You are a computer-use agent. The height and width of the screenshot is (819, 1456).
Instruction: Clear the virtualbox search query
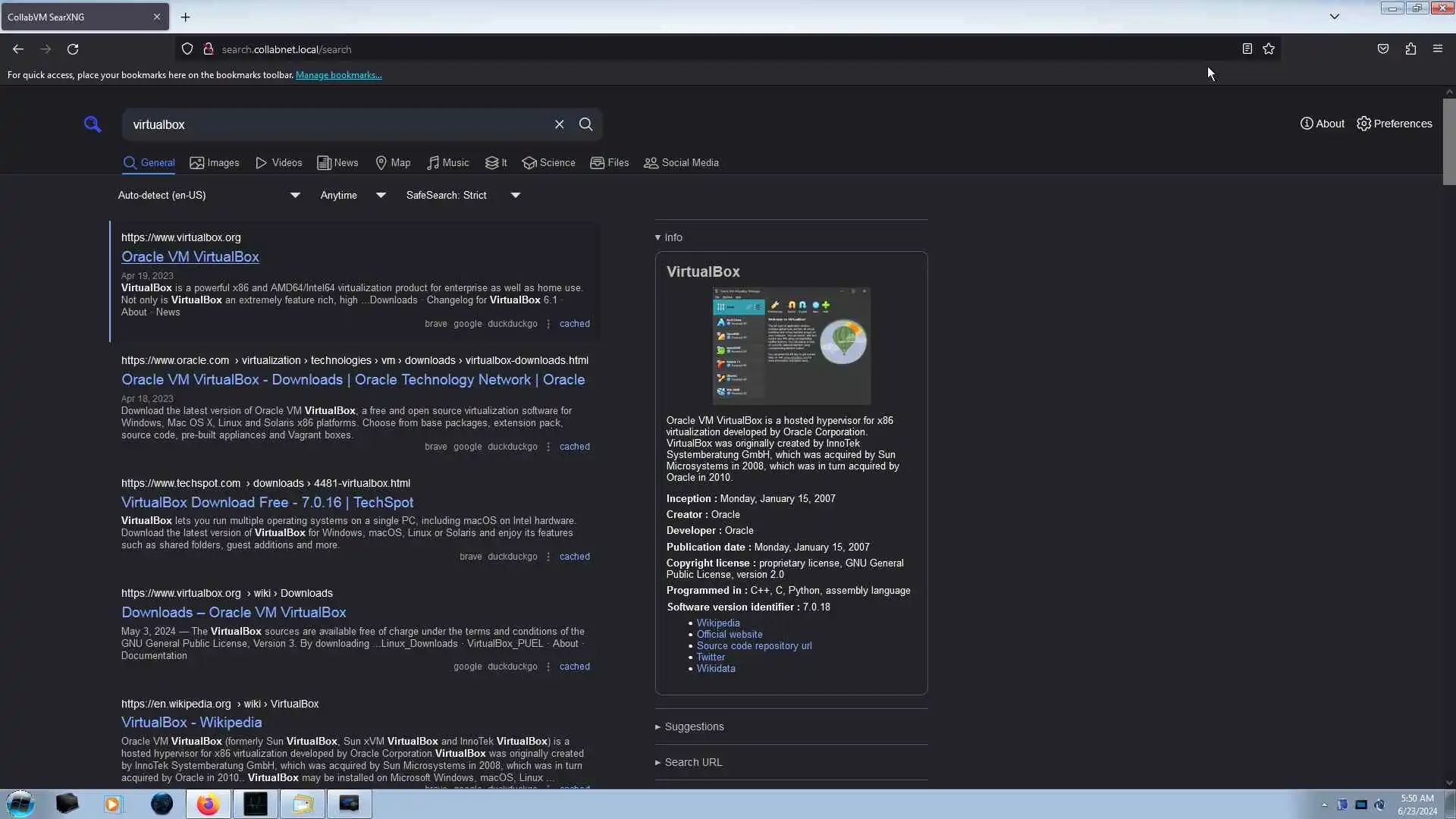[x=559, y=124]
